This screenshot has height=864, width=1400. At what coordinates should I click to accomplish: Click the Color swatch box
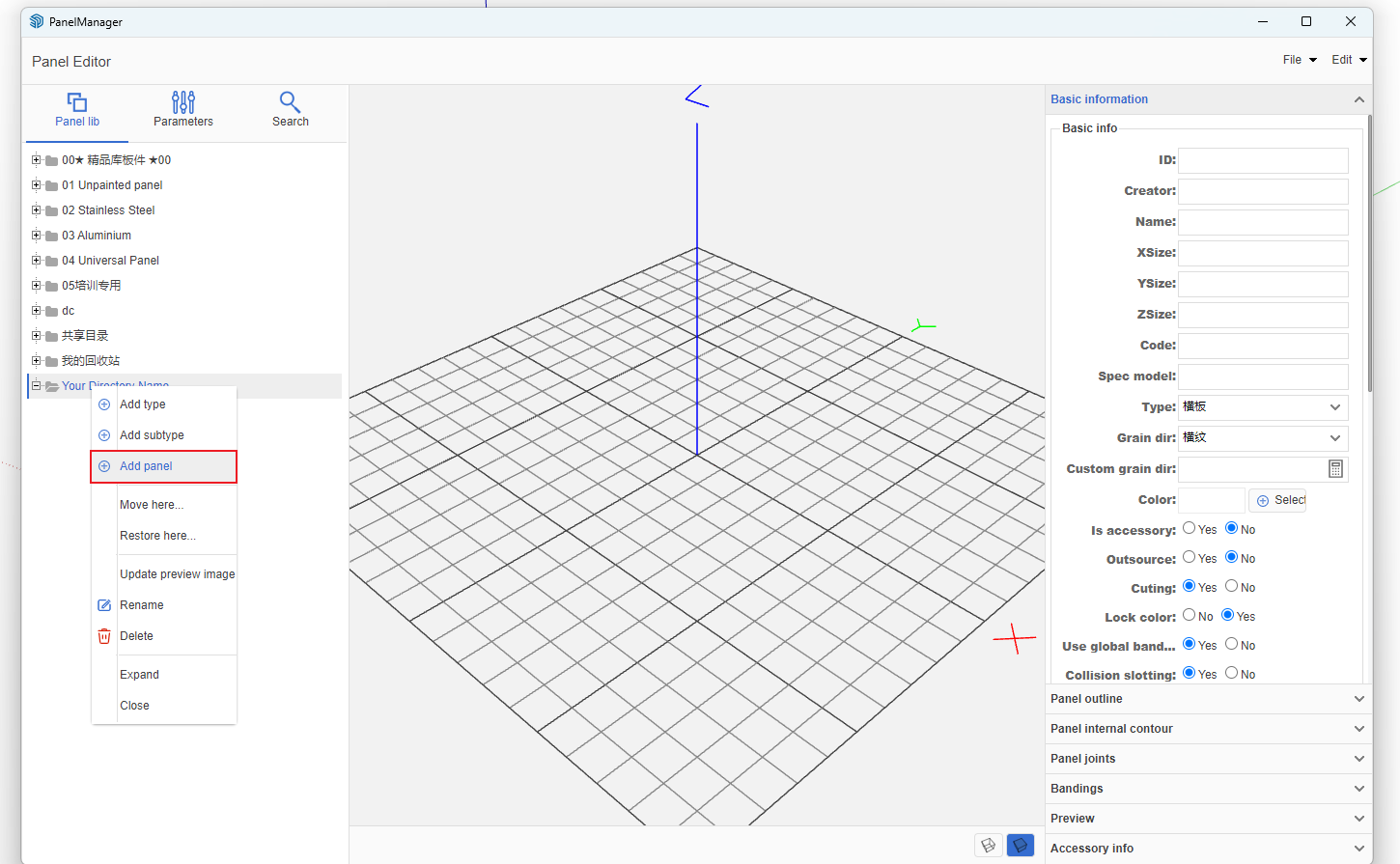[x=1211, y=500]
